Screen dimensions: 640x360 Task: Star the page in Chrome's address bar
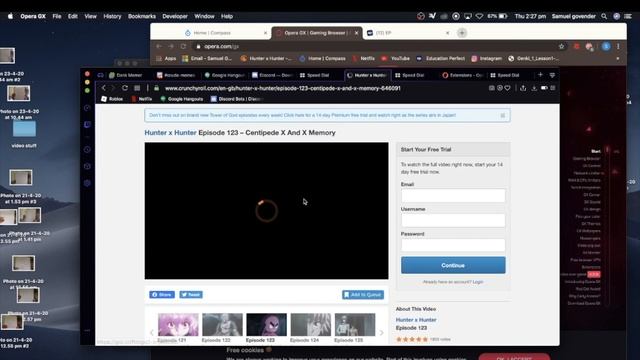click(562, 47)
